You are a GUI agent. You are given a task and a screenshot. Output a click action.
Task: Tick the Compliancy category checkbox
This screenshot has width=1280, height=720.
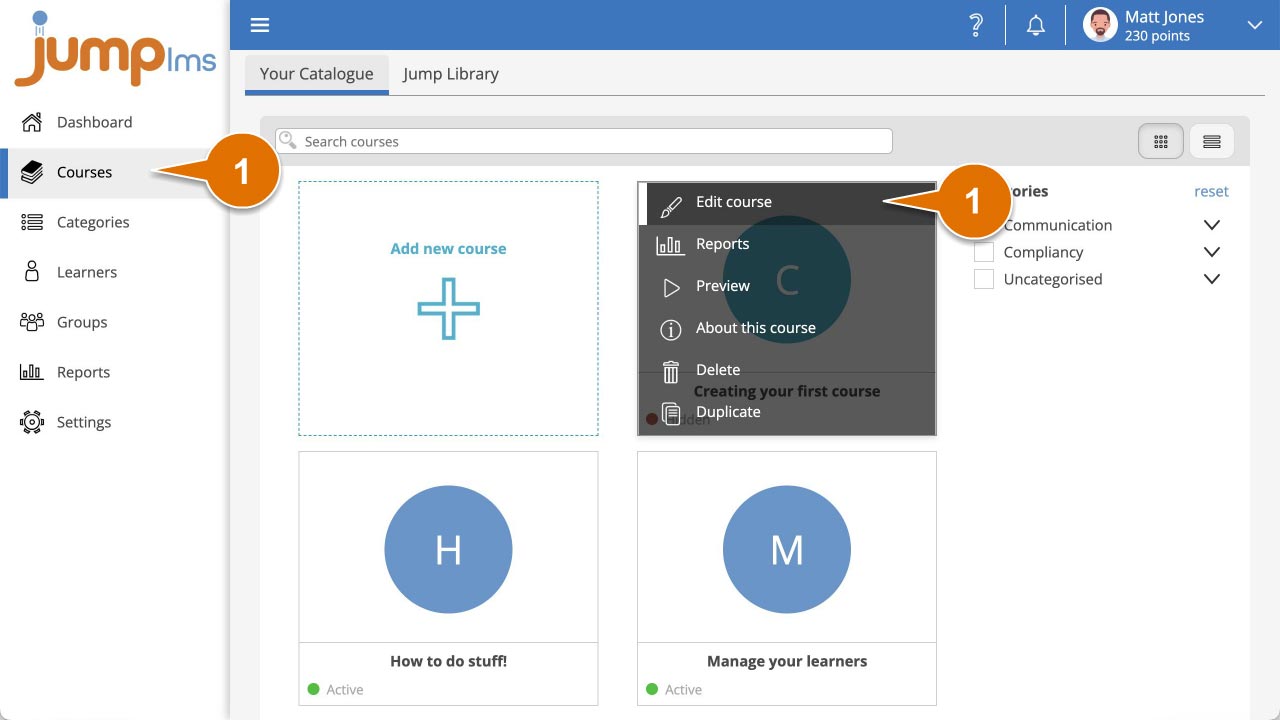tap(984, 252)
